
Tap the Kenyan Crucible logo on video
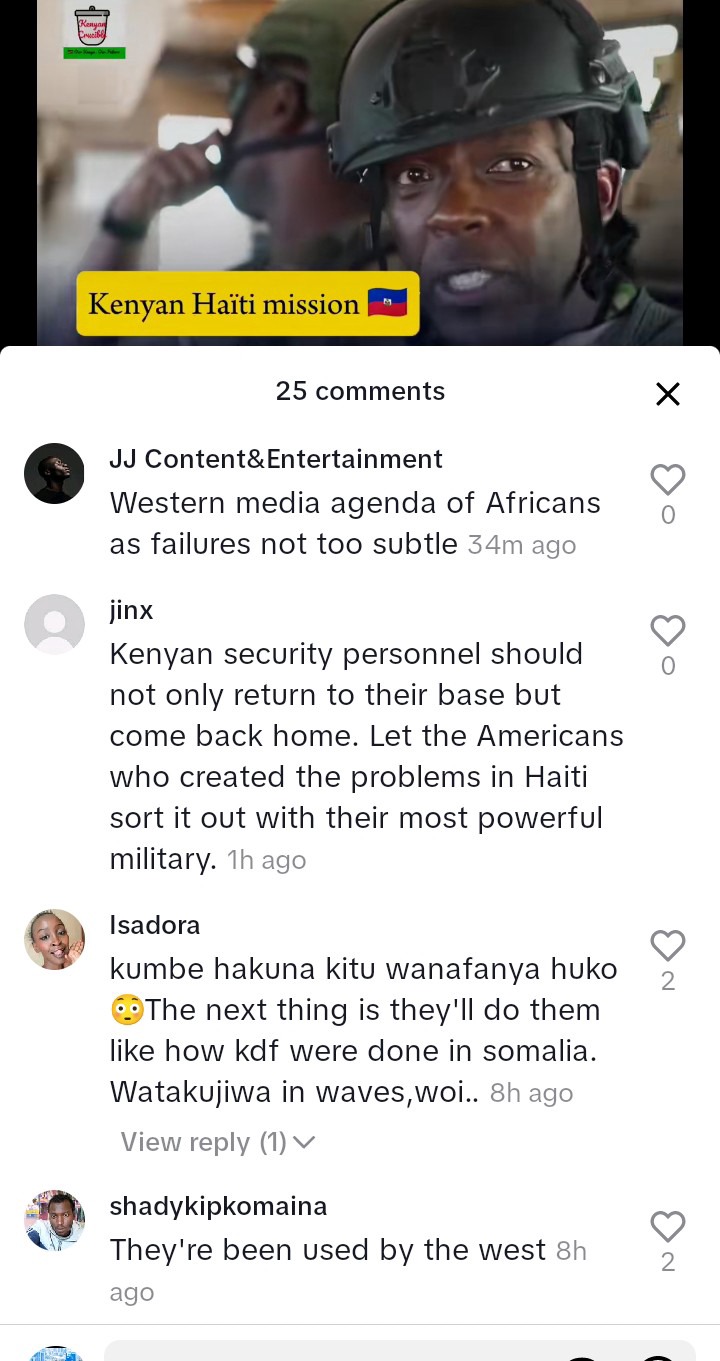coord(93,31)
